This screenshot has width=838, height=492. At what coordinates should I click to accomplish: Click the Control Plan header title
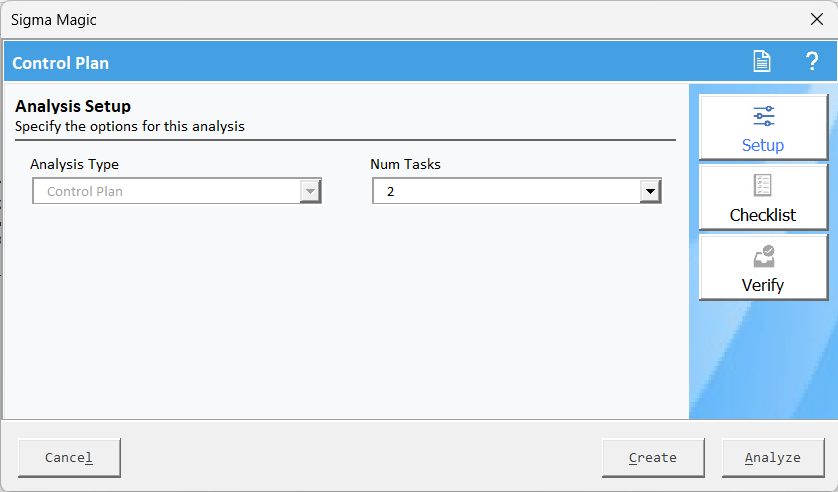pos(61,63)
